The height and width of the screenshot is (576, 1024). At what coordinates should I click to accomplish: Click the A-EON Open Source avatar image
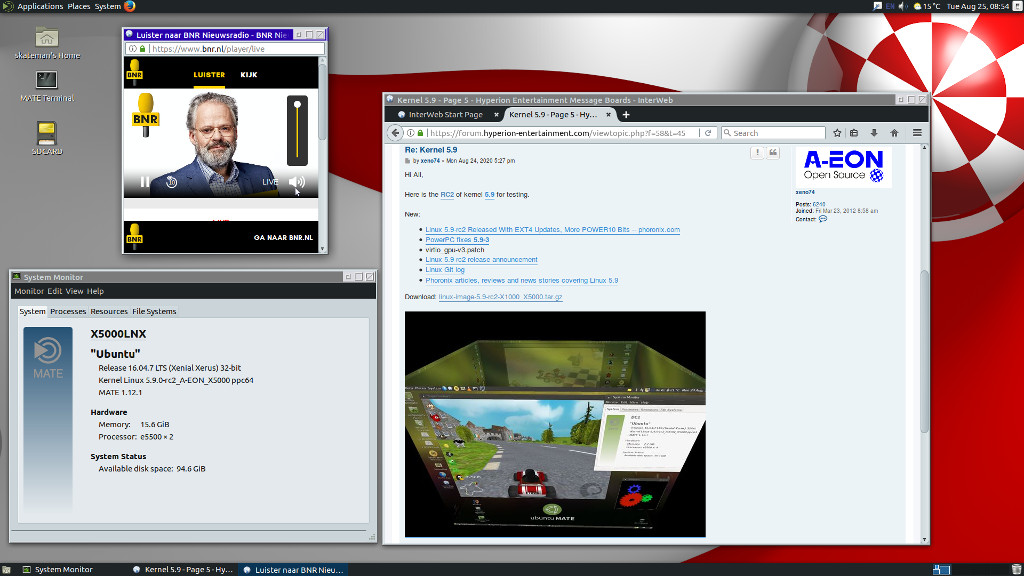844,167
